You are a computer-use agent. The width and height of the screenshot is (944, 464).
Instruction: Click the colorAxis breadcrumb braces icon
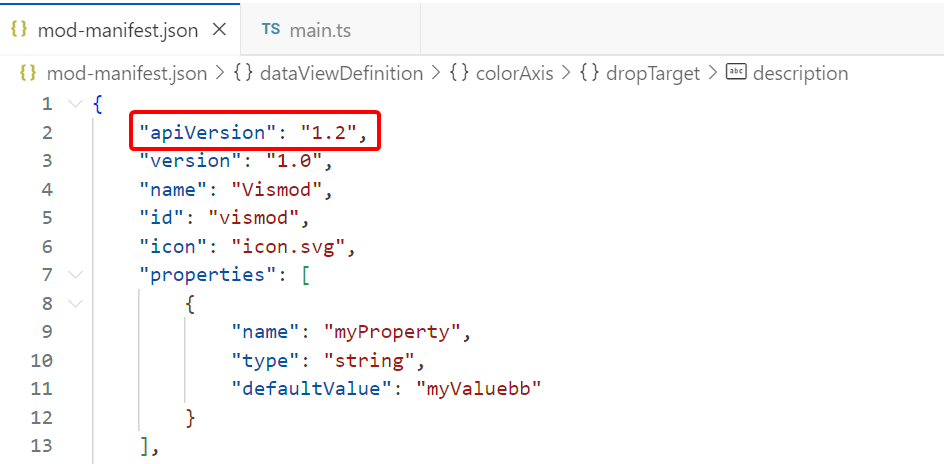pos(459,73)
